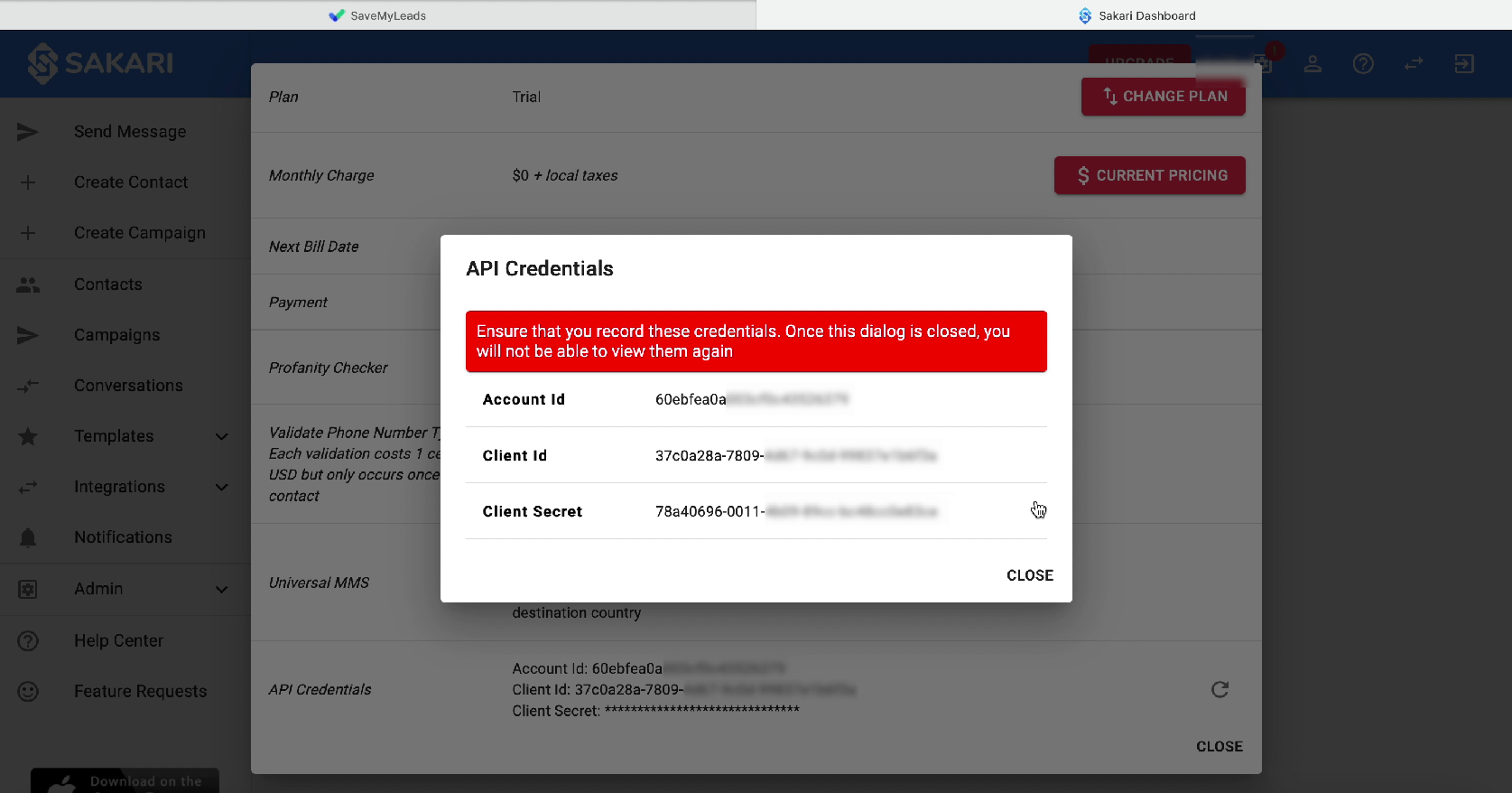Switch to the SaveMyLeads browser tab
Image resolution: width=1512 pixels, height=793 pixels.
point(377,15)
